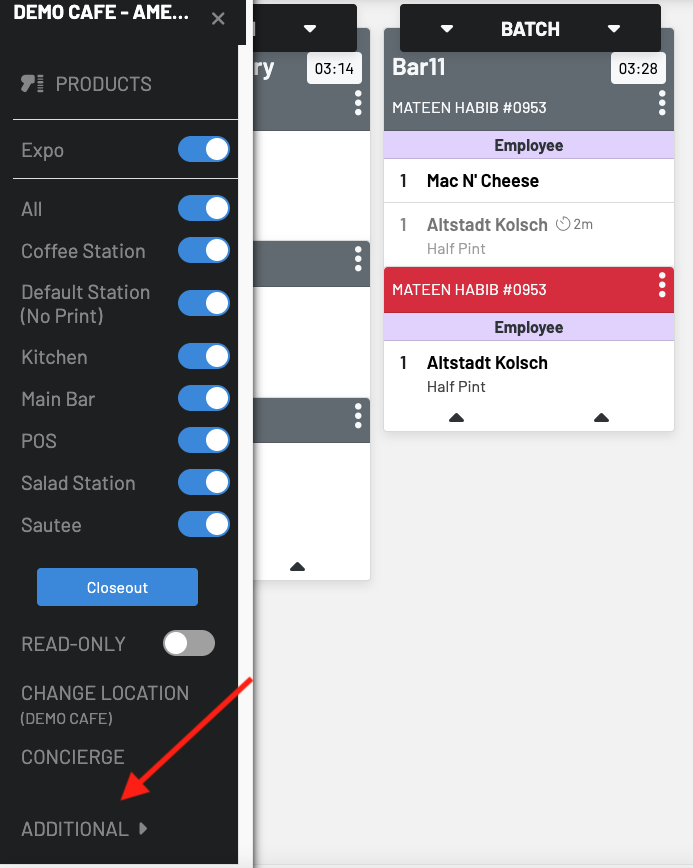Click the 03:14 timer badge on the partial ticket
Screen dimensions: 693x868
(x=334, y=70)
